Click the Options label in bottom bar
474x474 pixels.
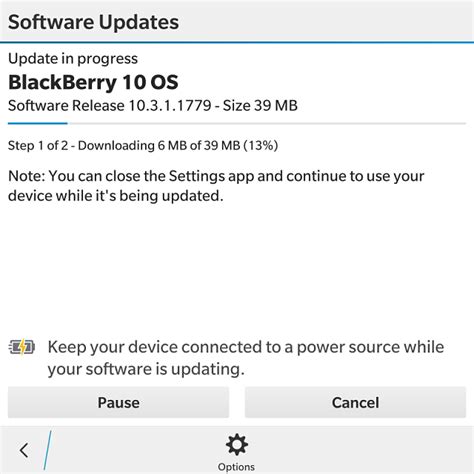click(x=236, y=466)
